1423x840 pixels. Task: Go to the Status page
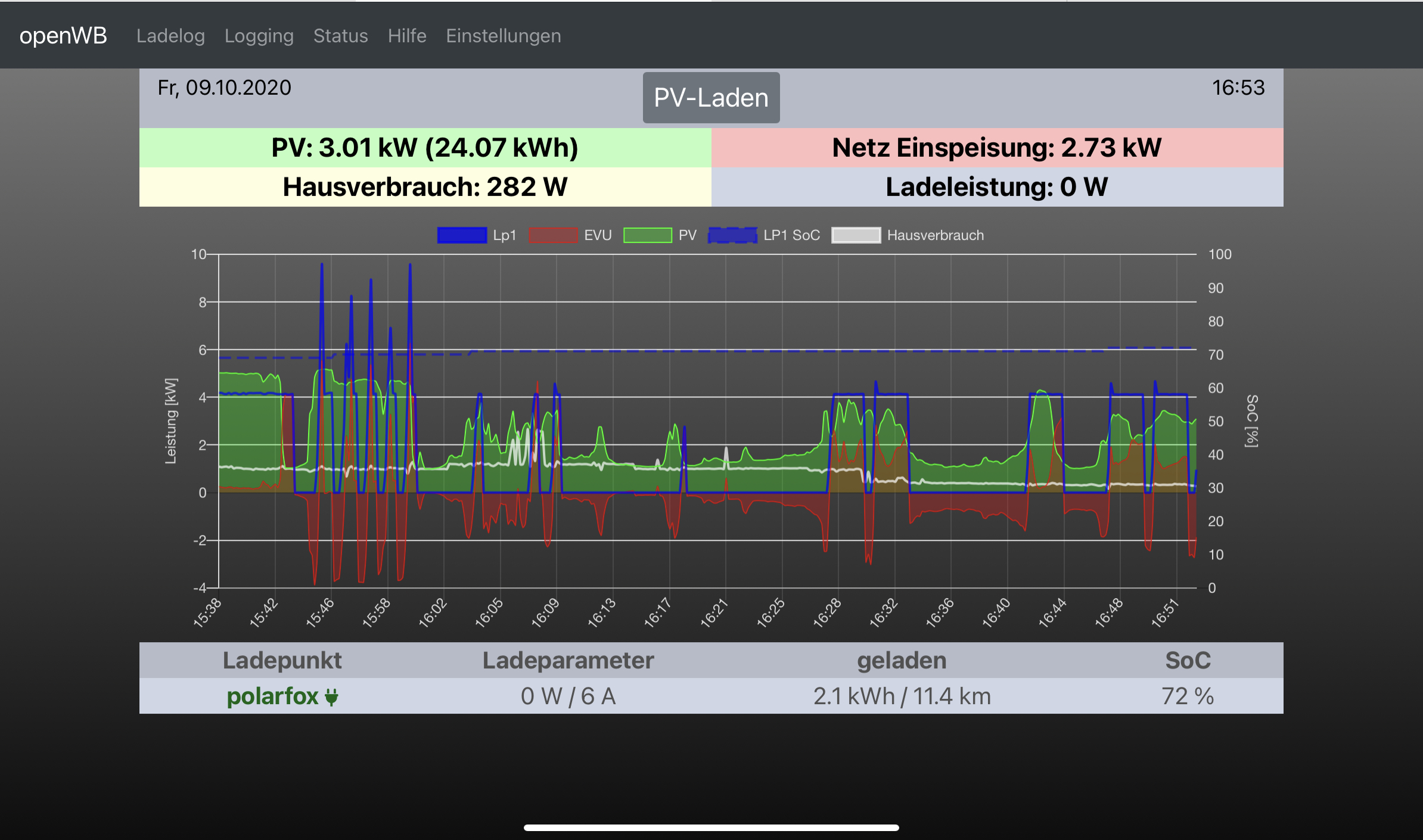click(x=340, y=36)
